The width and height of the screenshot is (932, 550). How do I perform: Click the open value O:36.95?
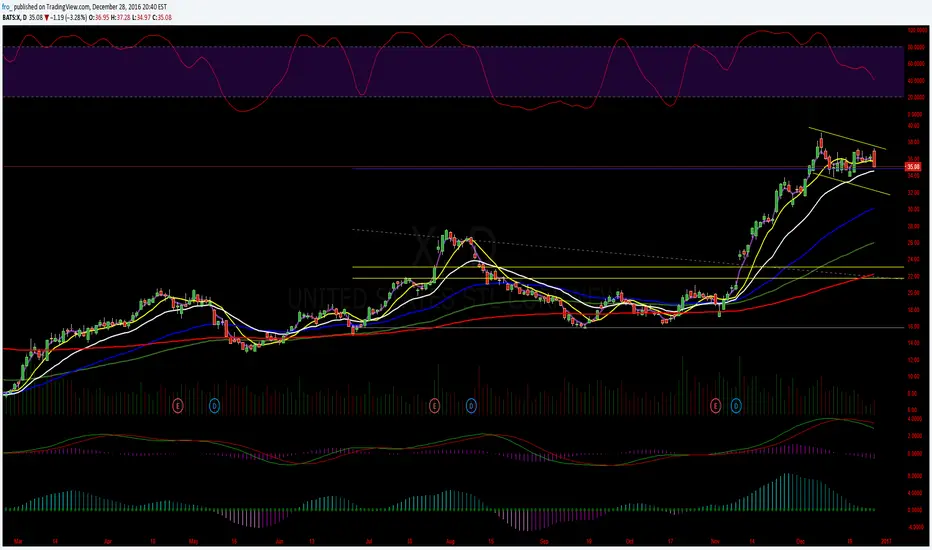[x=99, y=18]
